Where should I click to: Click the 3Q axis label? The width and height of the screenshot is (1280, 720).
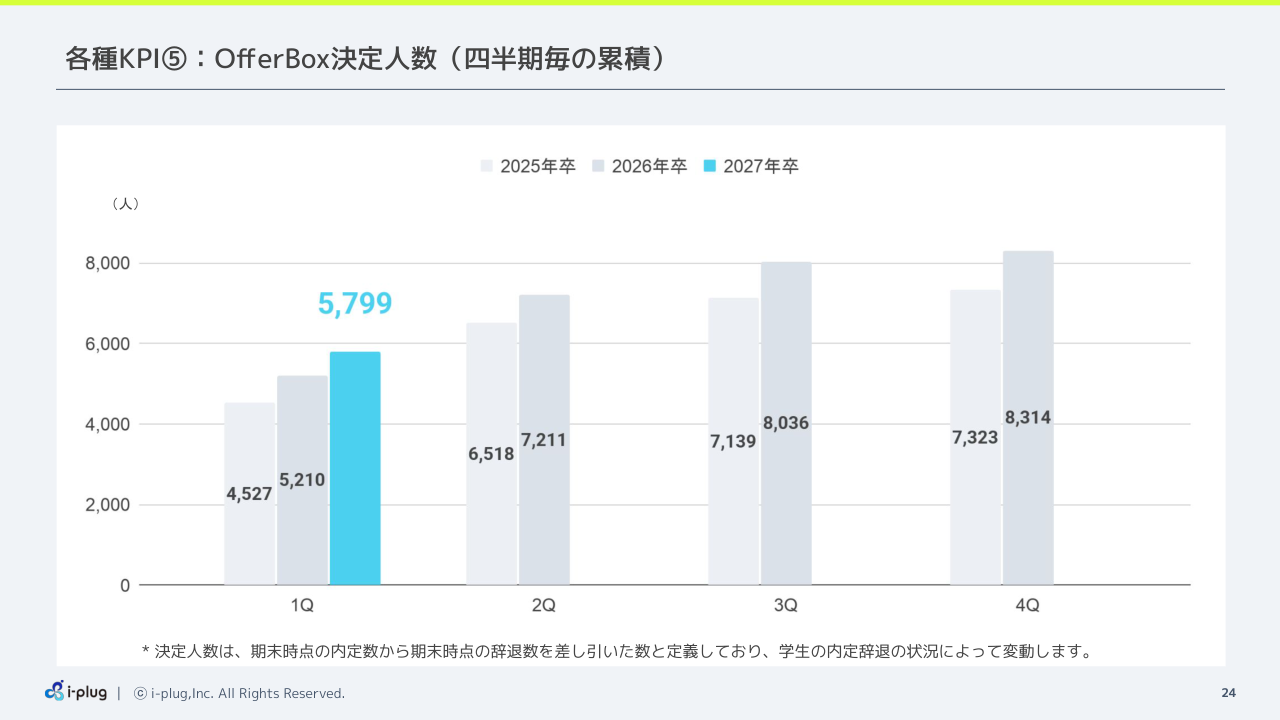(x=786, y=606)
